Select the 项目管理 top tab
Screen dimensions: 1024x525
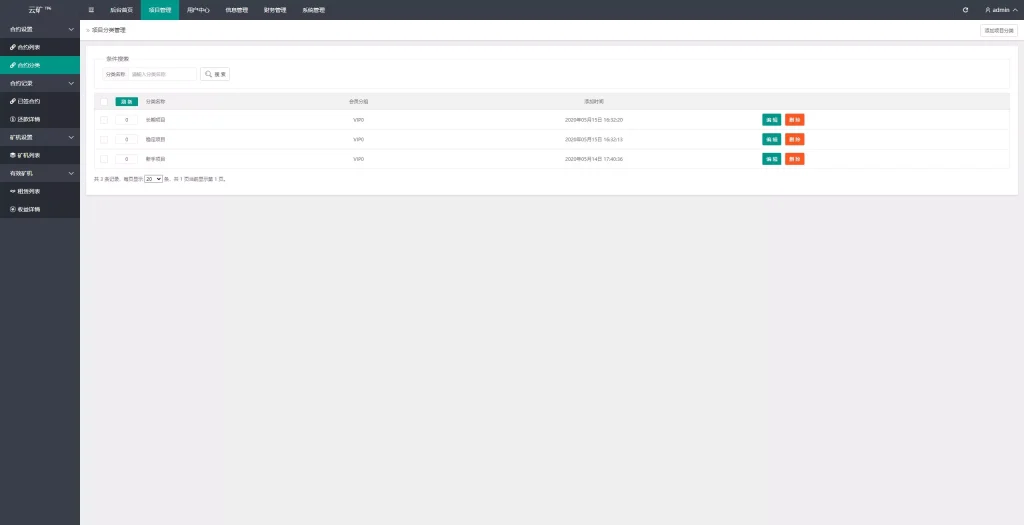[159, 10]
